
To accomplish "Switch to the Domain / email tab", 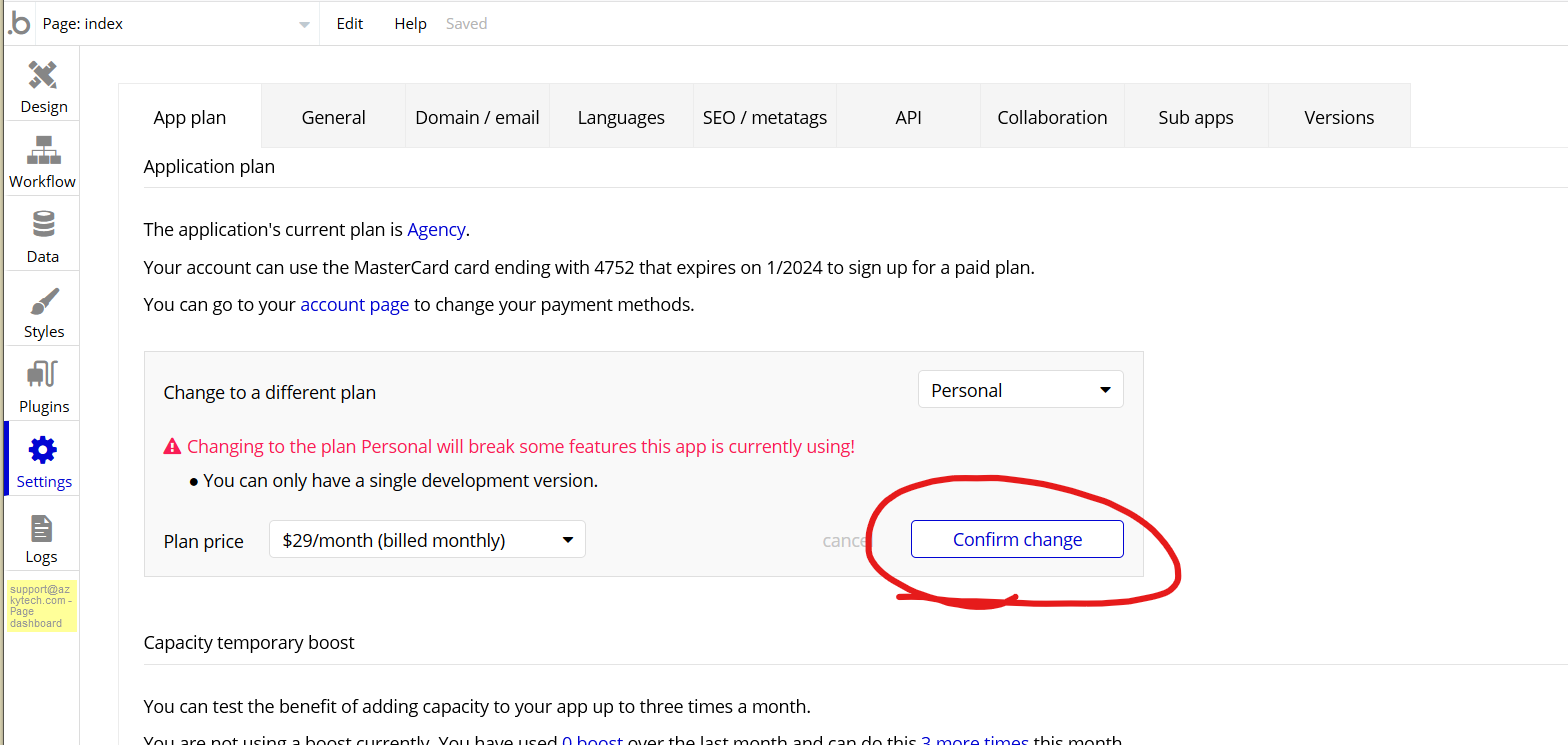I will coord(477,117).
